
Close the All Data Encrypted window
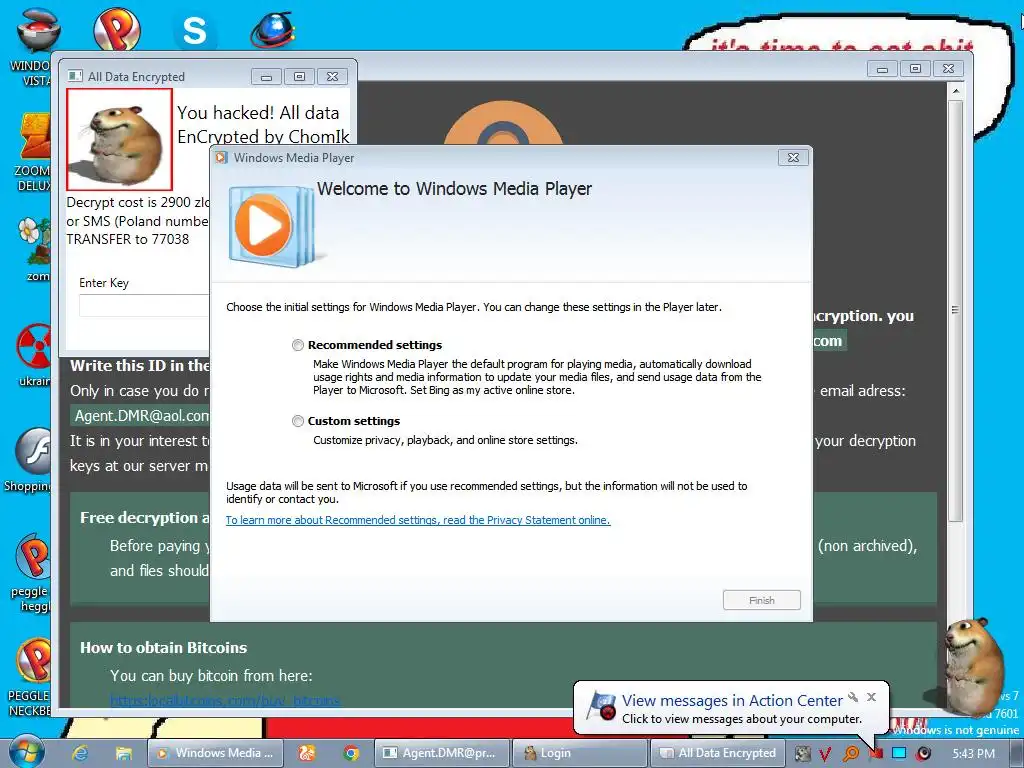point(332,77)
